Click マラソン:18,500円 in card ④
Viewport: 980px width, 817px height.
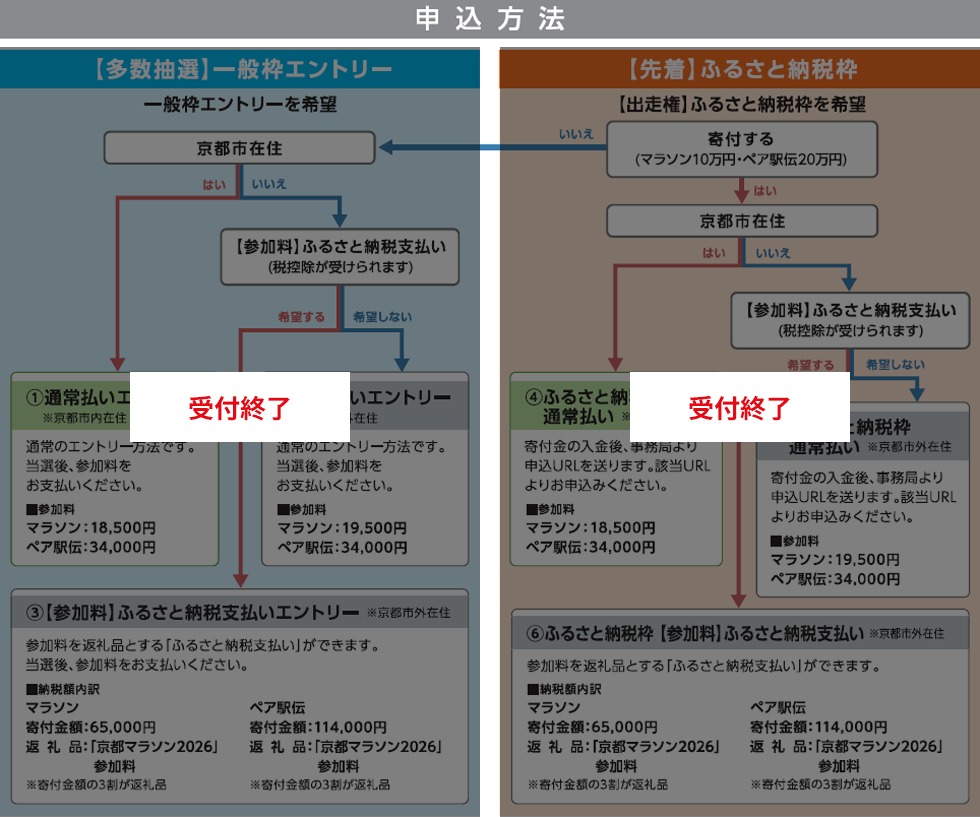(591, 528)
